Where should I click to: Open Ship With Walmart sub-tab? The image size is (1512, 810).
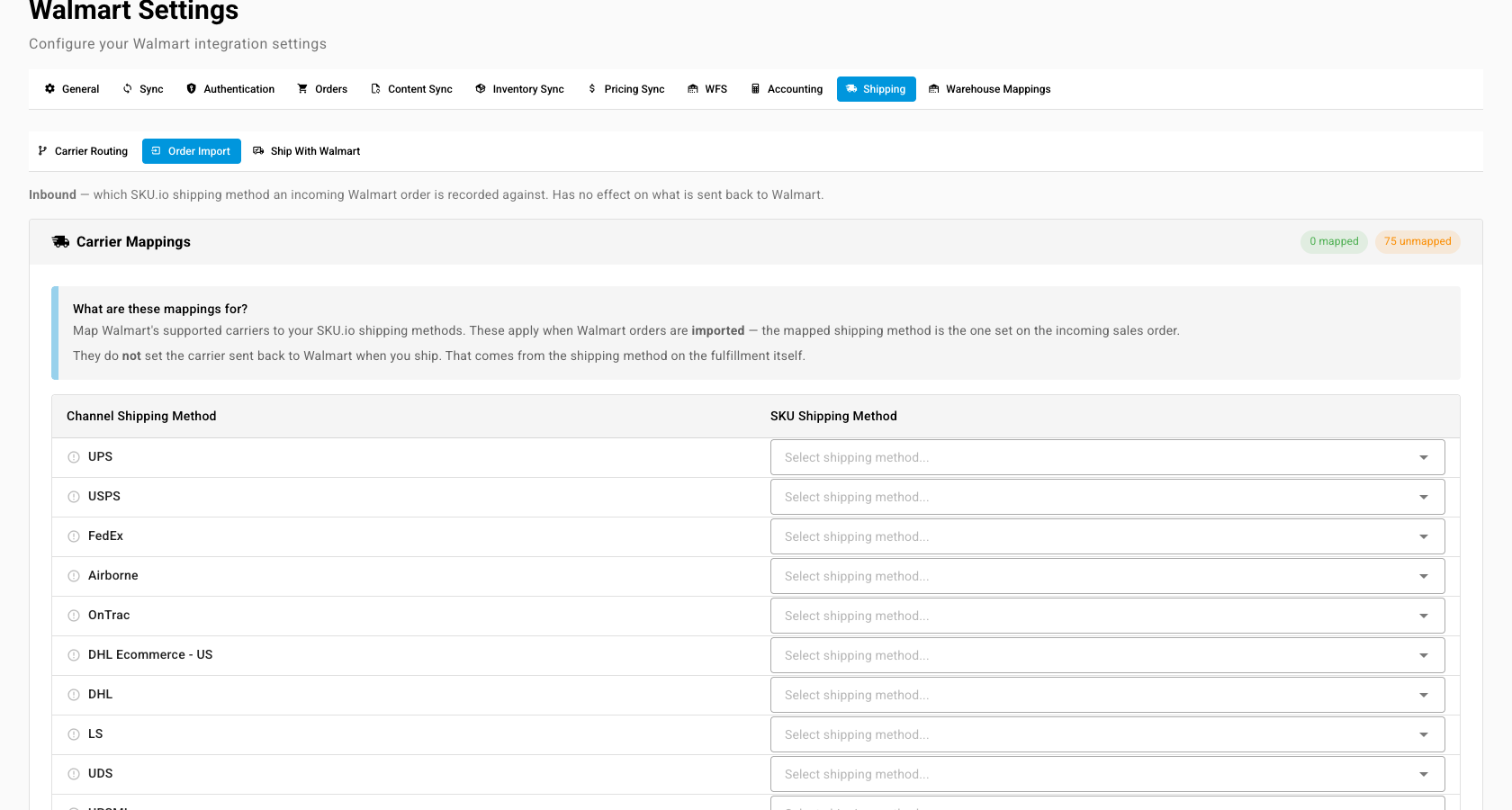307,151
